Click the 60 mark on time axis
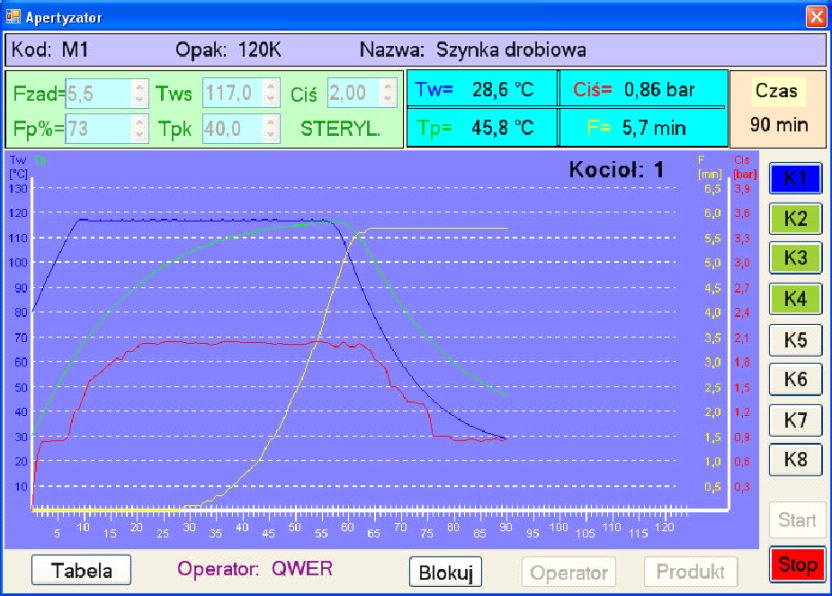Screen dimensions: 832x596 (x=348, y=527)
